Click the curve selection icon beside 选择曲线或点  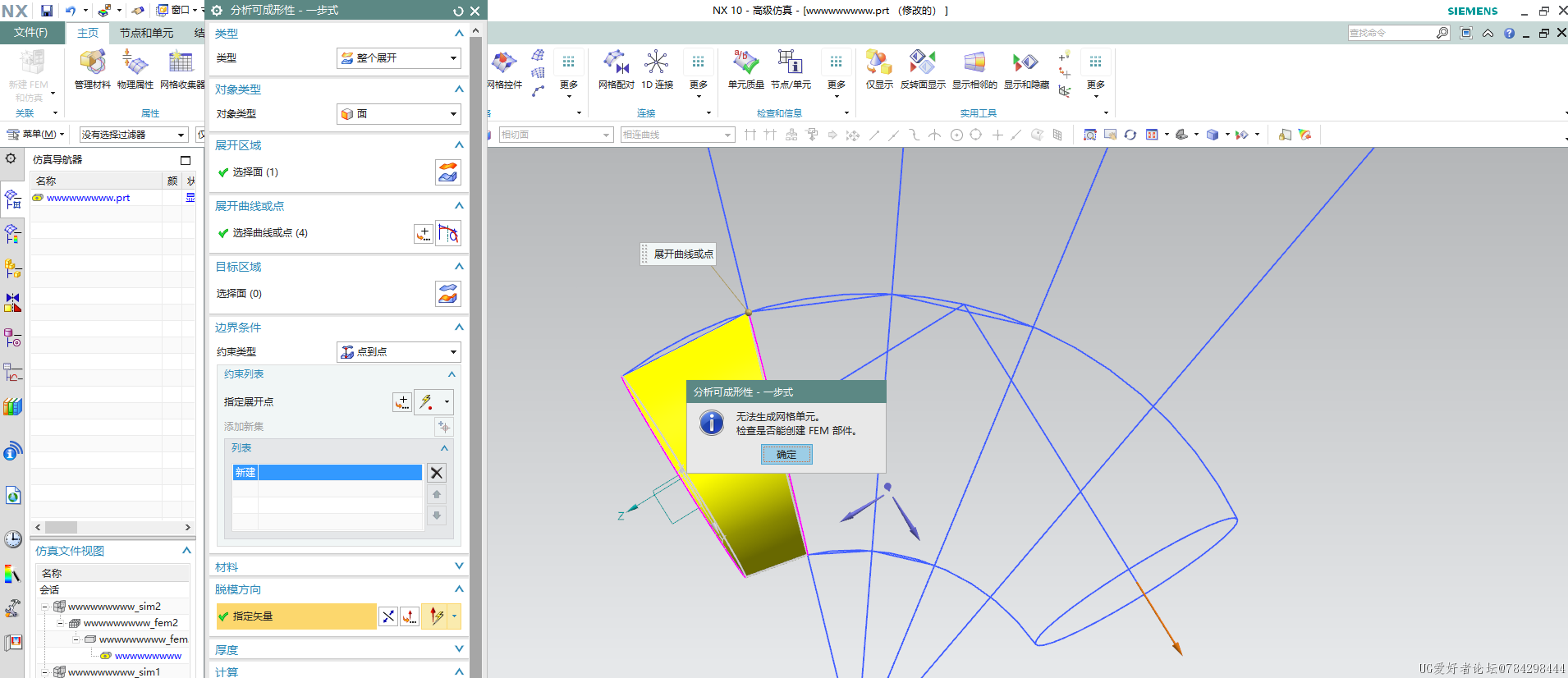point(448,233)
